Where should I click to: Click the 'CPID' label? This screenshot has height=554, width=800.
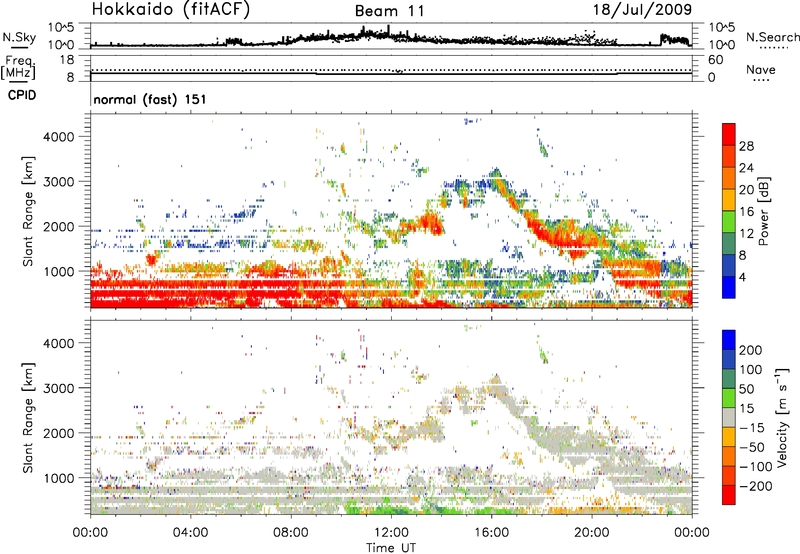22,95
